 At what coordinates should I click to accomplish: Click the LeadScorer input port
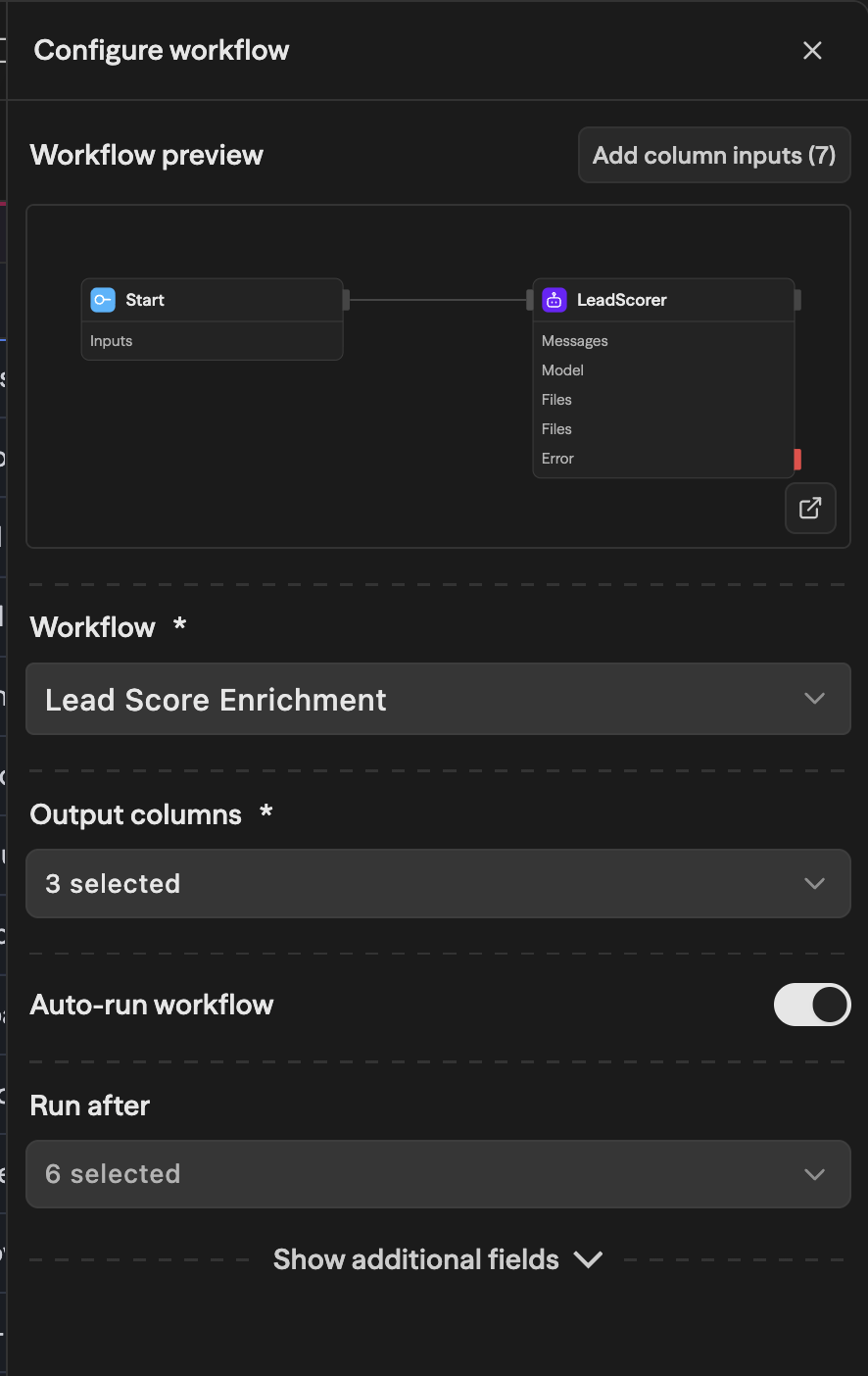530,300
